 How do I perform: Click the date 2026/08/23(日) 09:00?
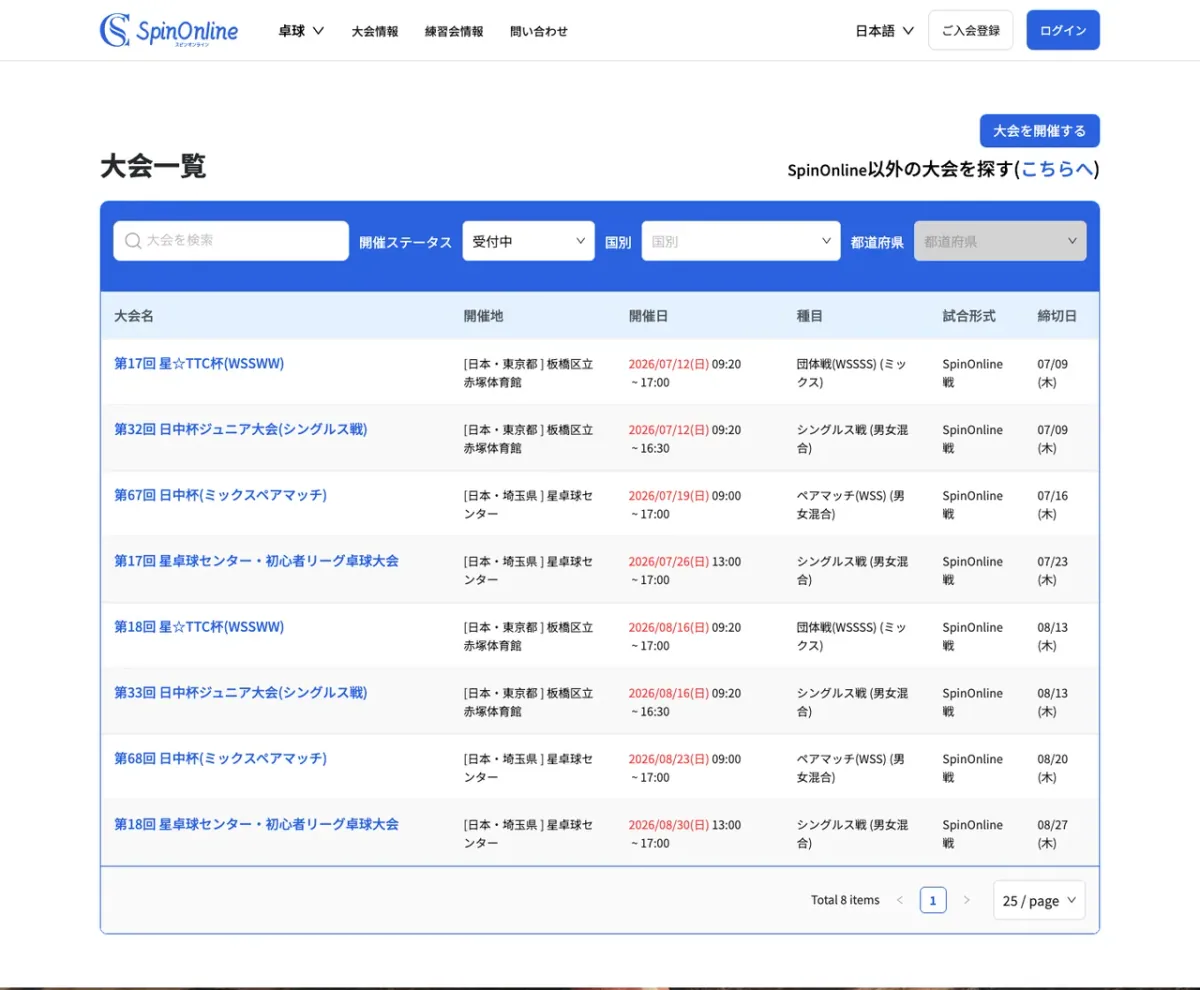[x=685, y=759]
